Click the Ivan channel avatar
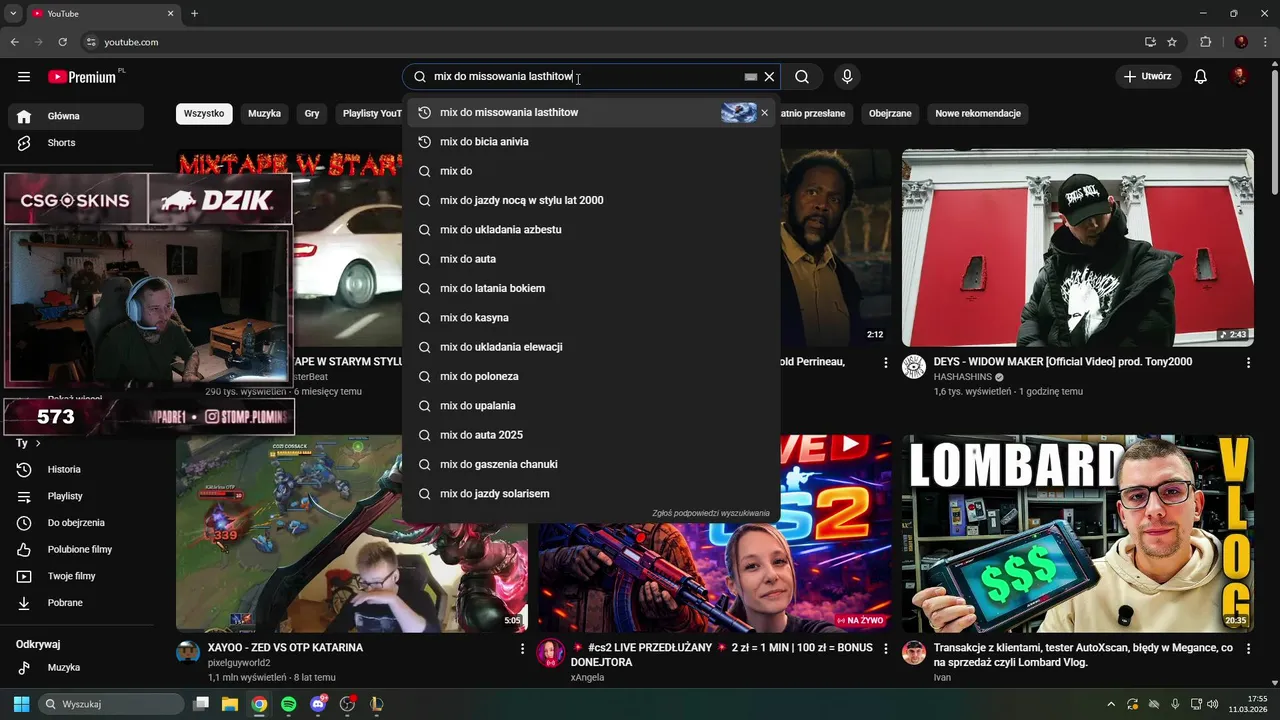This screenshot has height=720, width=1280. (x=914, y=653)
